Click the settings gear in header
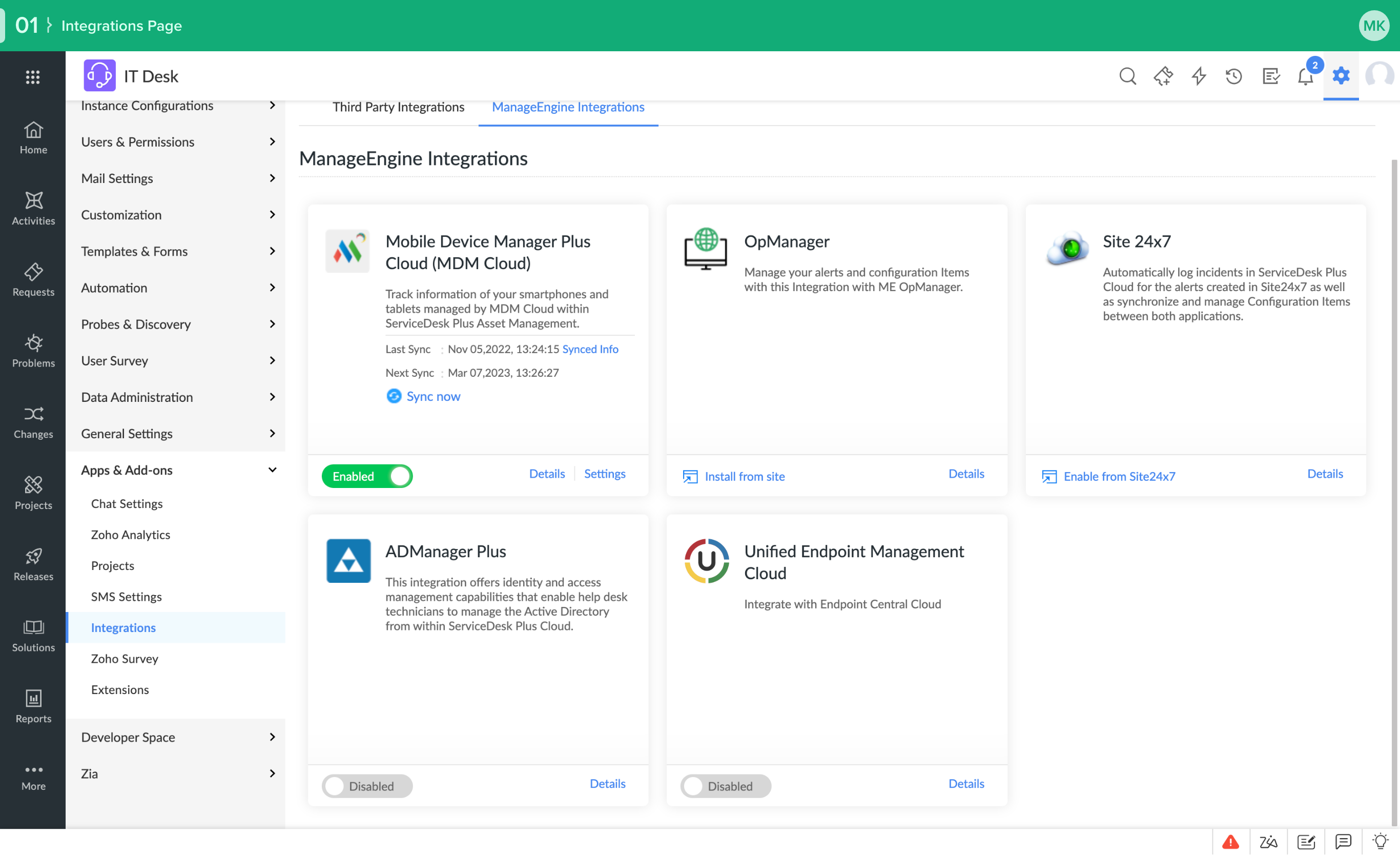This screenshot has width=1400, height=855. coord(1341,75)
